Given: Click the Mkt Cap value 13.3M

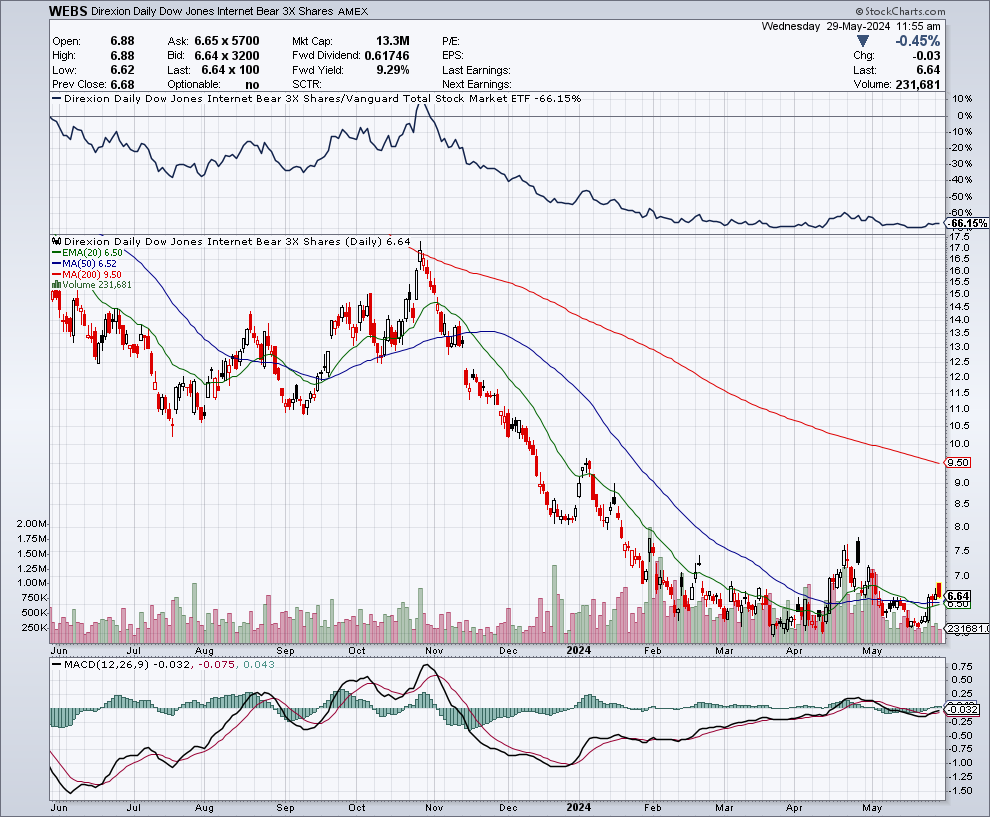Looking at the screenshot, I should pyautogui.click(x=393, y=40).
